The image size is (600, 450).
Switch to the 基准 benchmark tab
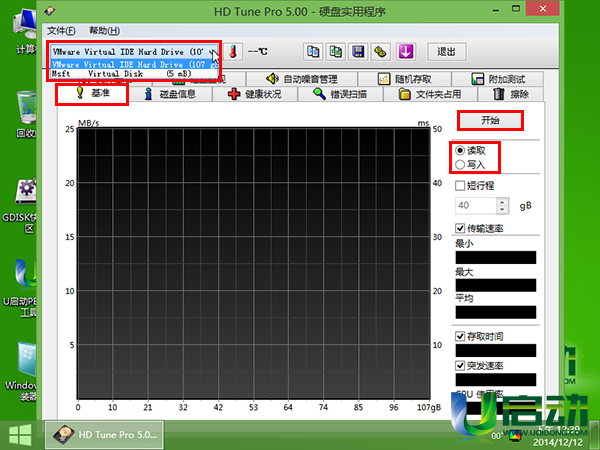pos(92,93)
